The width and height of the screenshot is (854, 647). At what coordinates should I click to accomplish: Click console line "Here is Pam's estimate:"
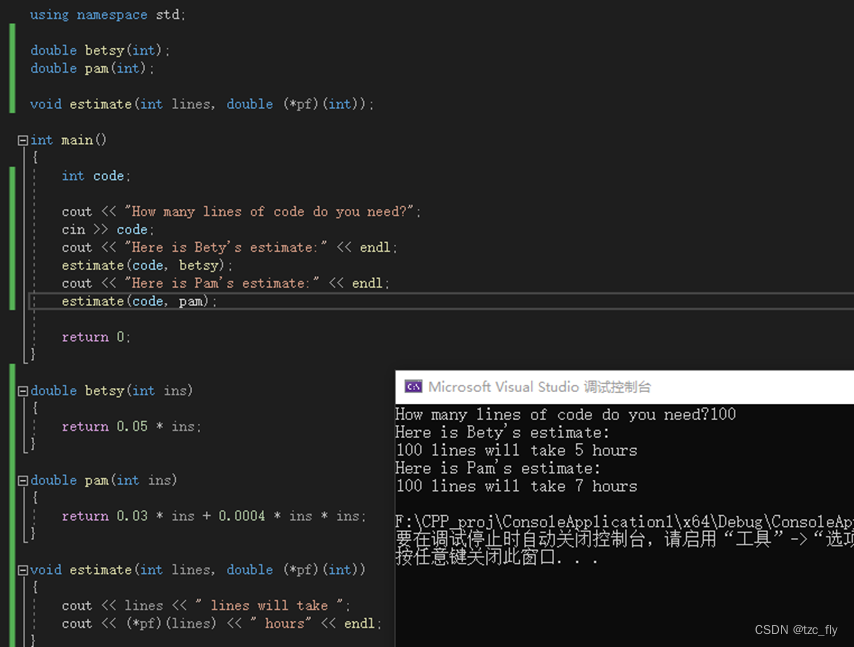pyautogui.click(x=498, y=468)
